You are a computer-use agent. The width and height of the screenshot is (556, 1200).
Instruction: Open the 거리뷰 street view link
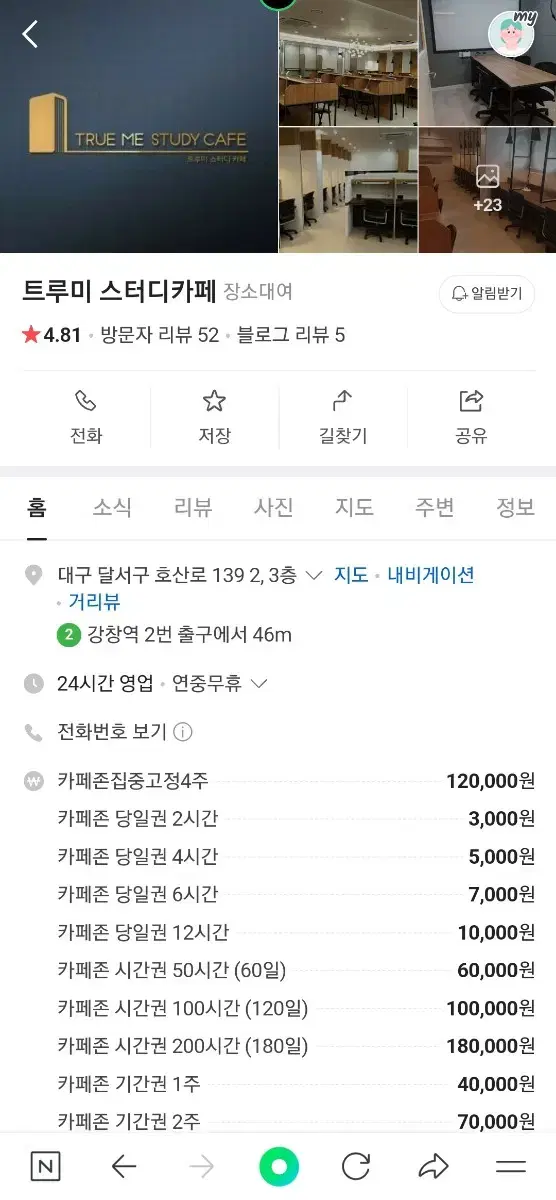94,602
